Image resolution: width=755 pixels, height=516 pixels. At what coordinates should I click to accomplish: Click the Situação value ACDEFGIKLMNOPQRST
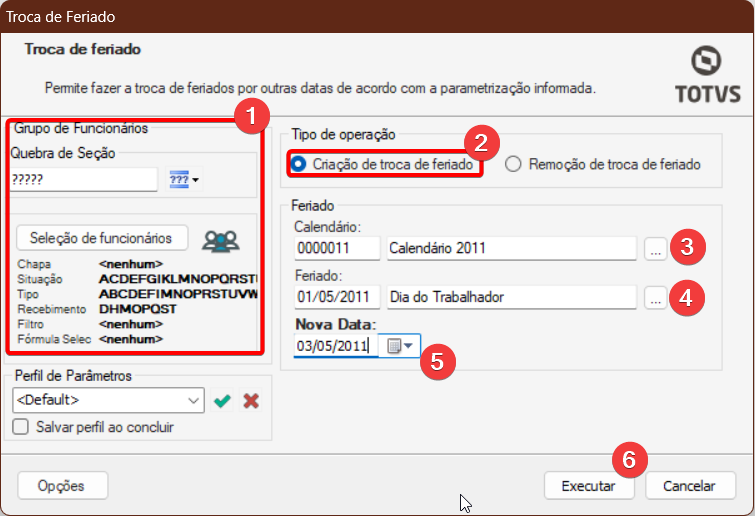tap(178, 279)
